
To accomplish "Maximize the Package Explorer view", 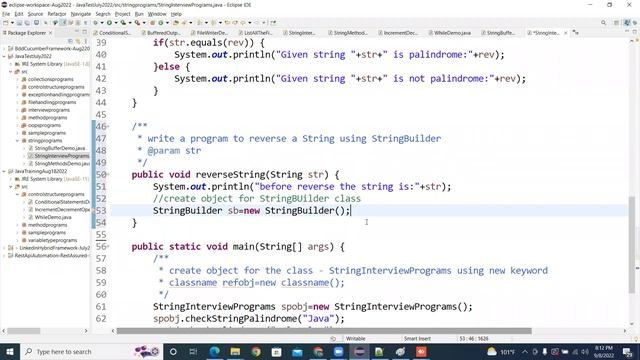I will pos(84,32).
